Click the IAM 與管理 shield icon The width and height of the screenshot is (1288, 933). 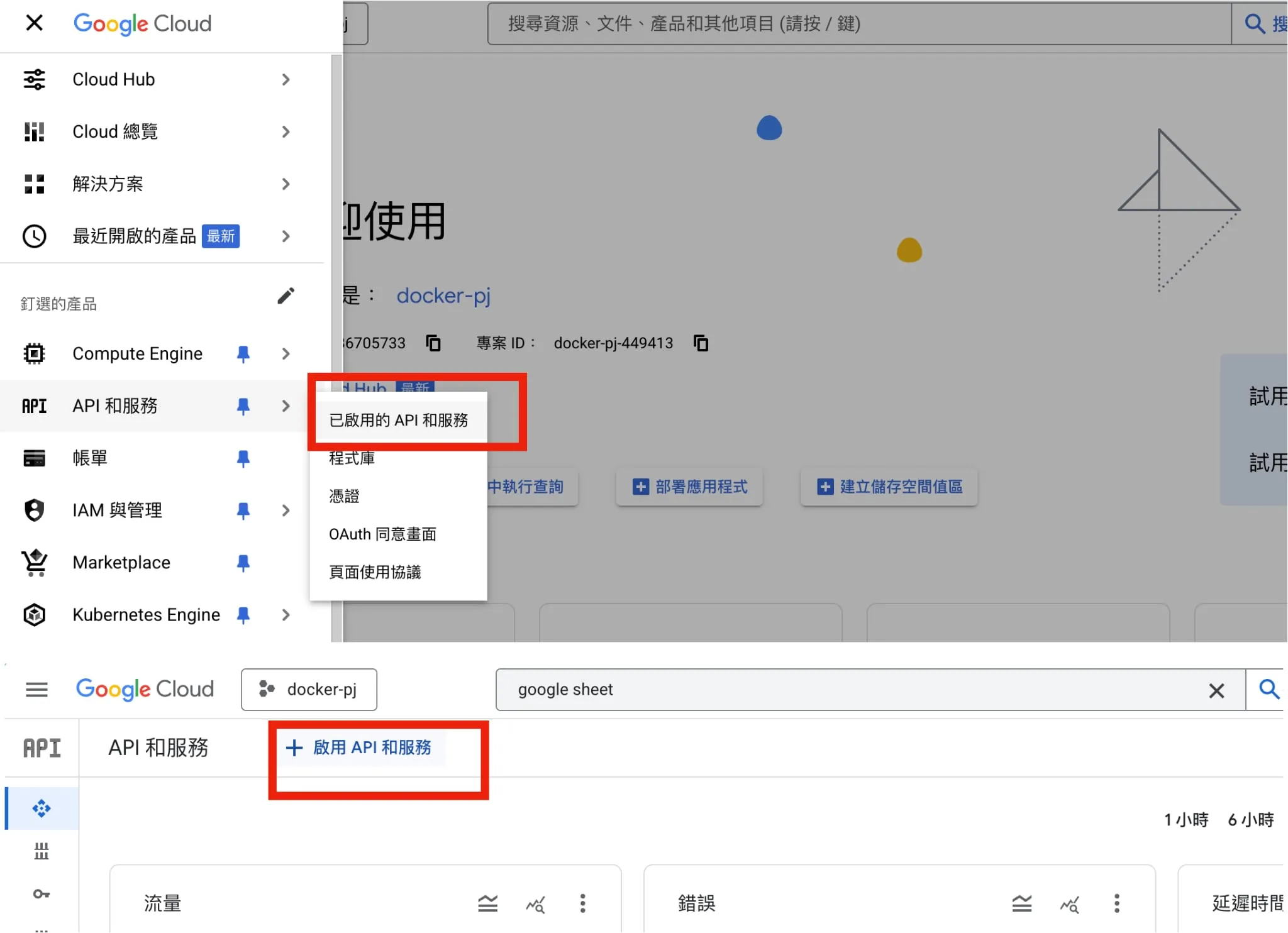34,511
